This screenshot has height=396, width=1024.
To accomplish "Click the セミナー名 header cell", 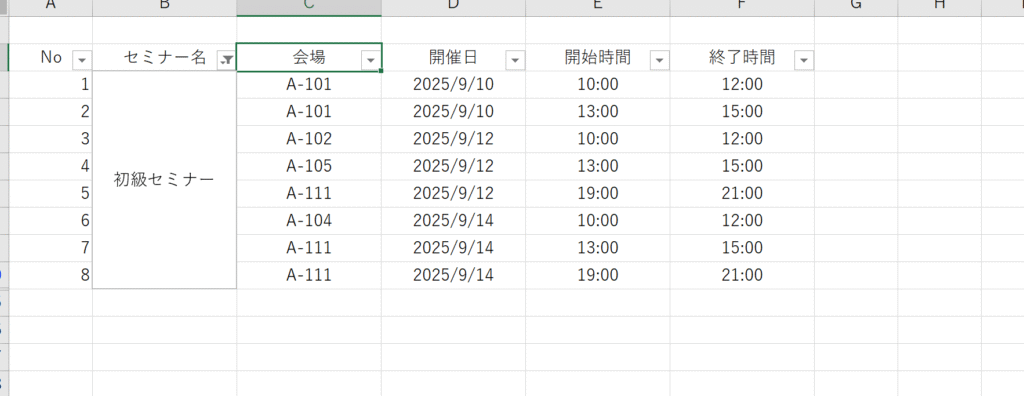I will pos(165,58).
